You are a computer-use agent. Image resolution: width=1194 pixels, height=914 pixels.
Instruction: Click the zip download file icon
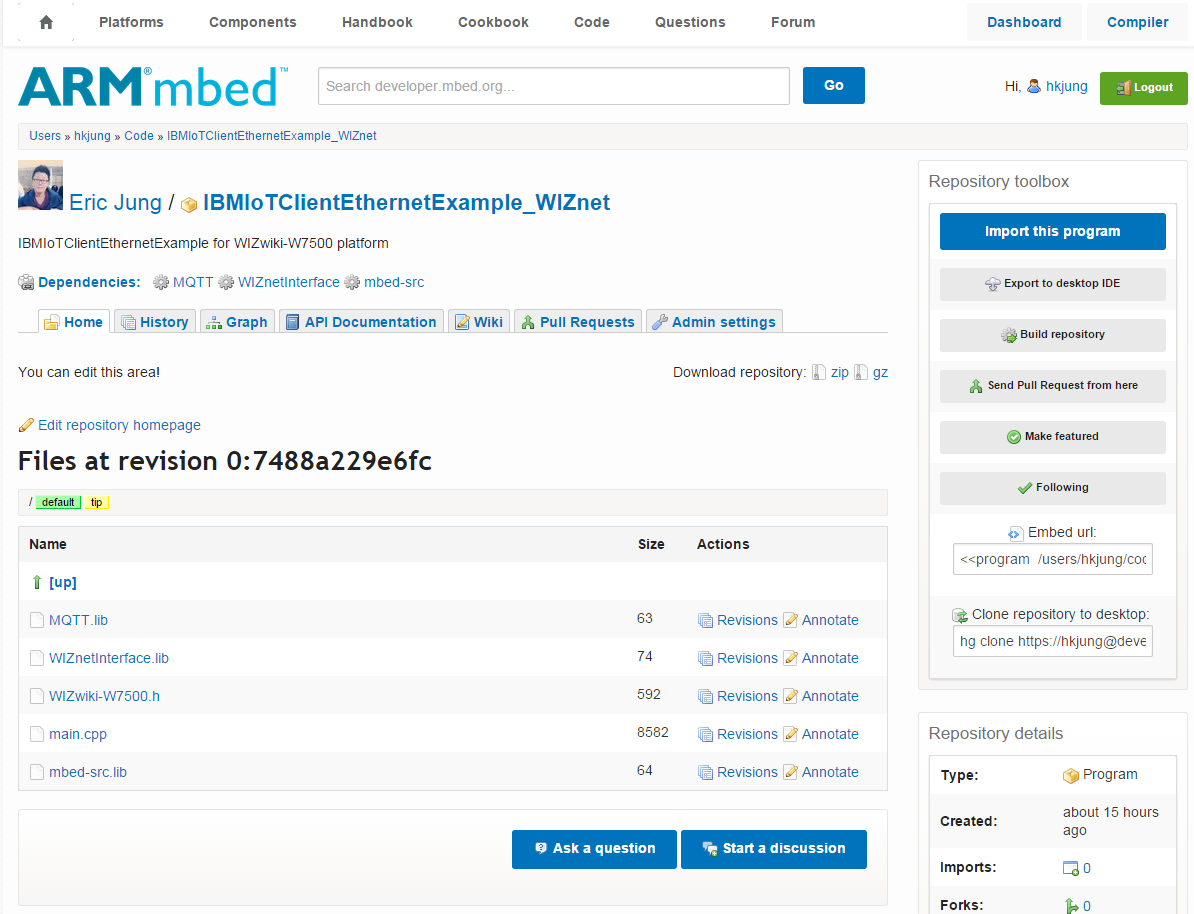[x=819, y=372]
